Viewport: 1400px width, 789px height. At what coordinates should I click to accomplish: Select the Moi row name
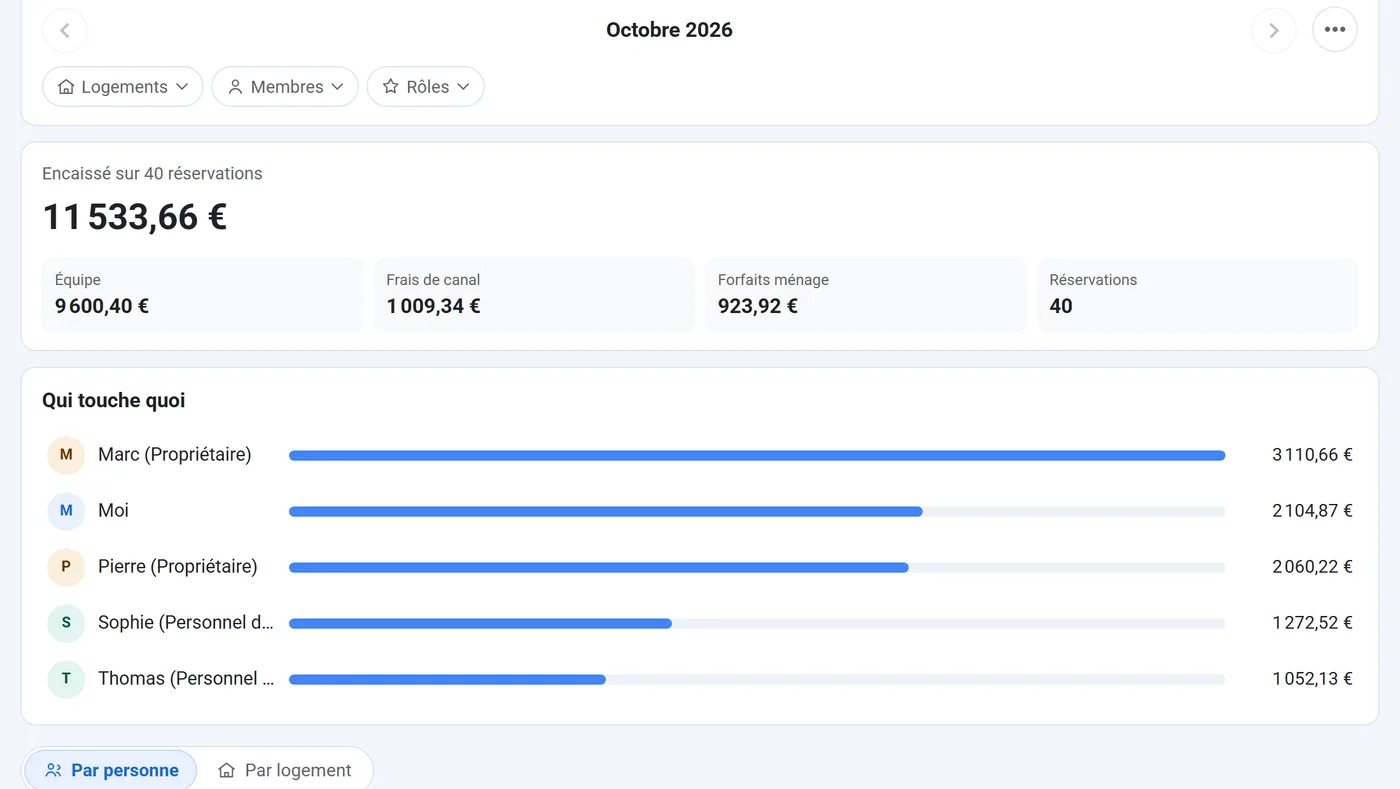click(113, 511)
